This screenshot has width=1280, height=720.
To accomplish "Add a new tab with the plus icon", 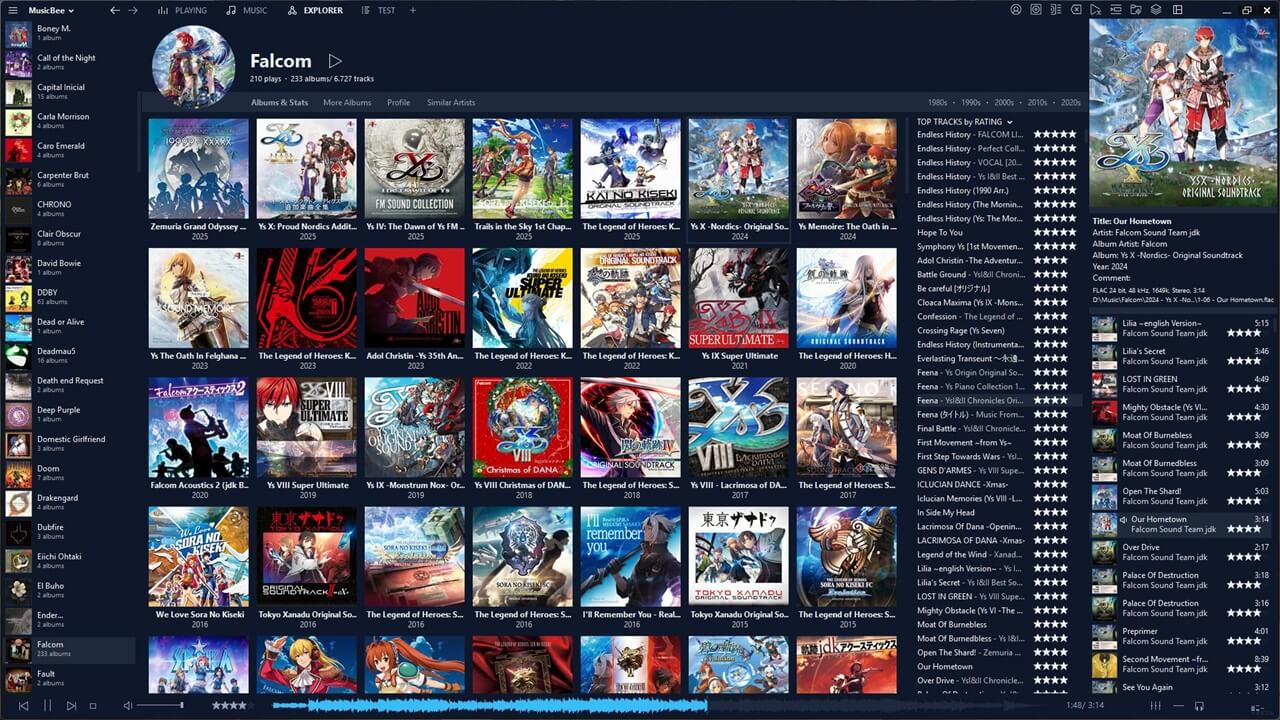I will (x=413, y=10).
